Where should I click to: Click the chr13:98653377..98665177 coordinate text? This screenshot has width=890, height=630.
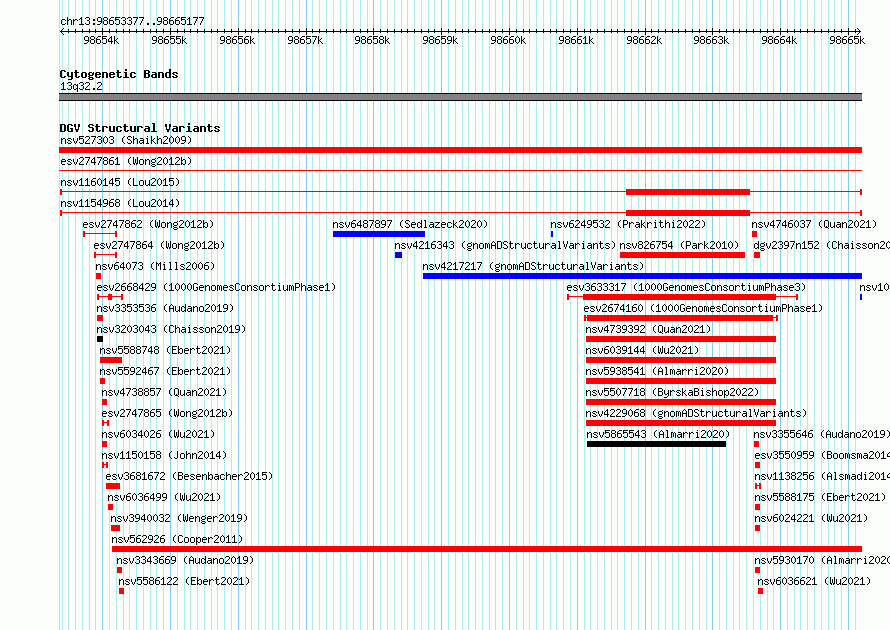click(x=132, y=21)
